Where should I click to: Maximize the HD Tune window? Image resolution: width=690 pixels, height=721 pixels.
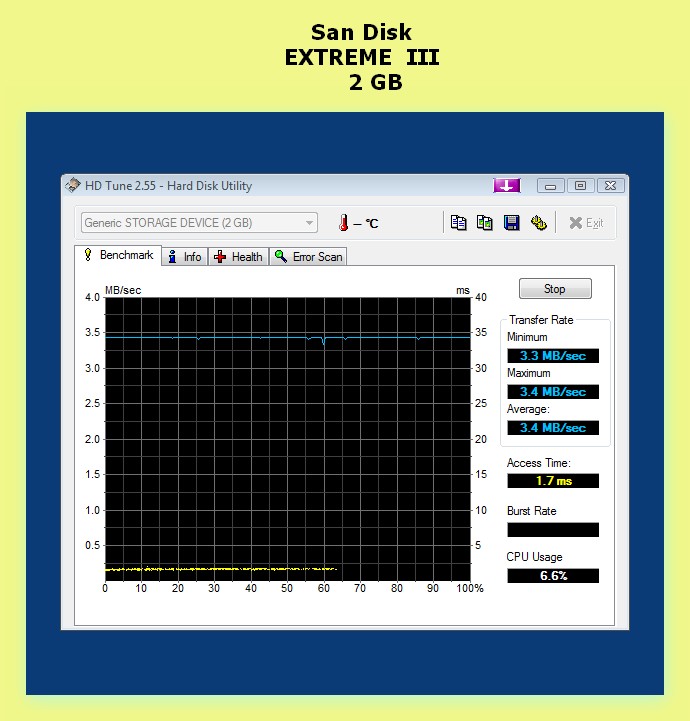click(x=581, y=186)
